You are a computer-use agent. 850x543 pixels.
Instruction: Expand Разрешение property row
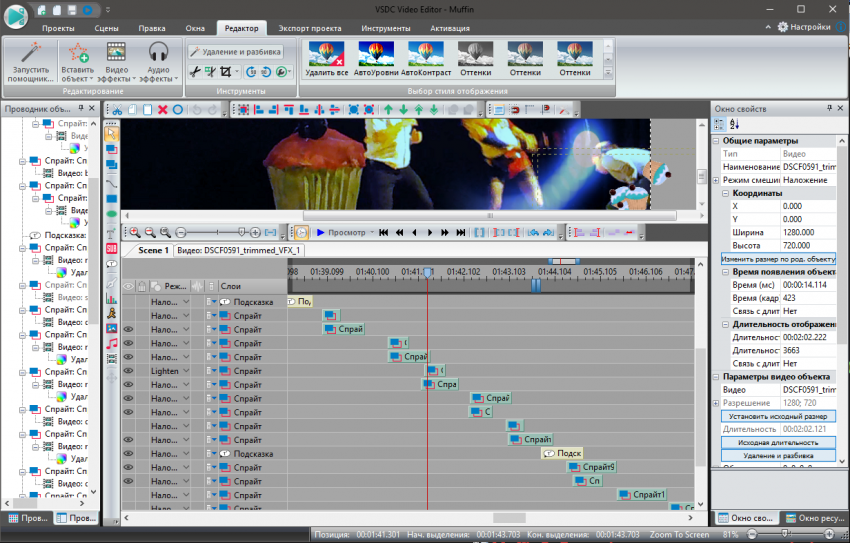[716, 403]
